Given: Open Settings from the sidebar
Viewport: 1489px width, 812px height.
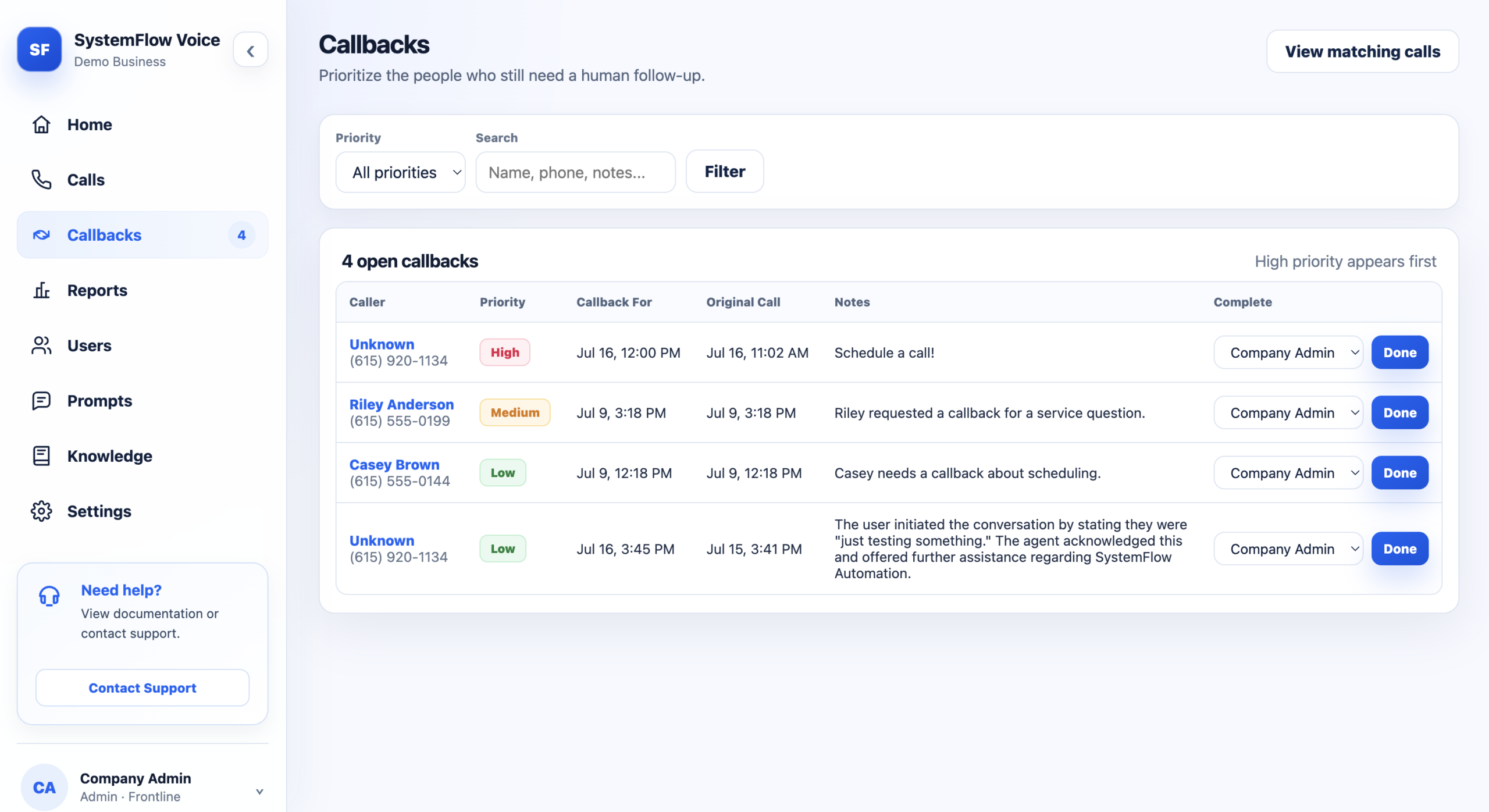Looking at the screenshot, I should coord(143,511).
